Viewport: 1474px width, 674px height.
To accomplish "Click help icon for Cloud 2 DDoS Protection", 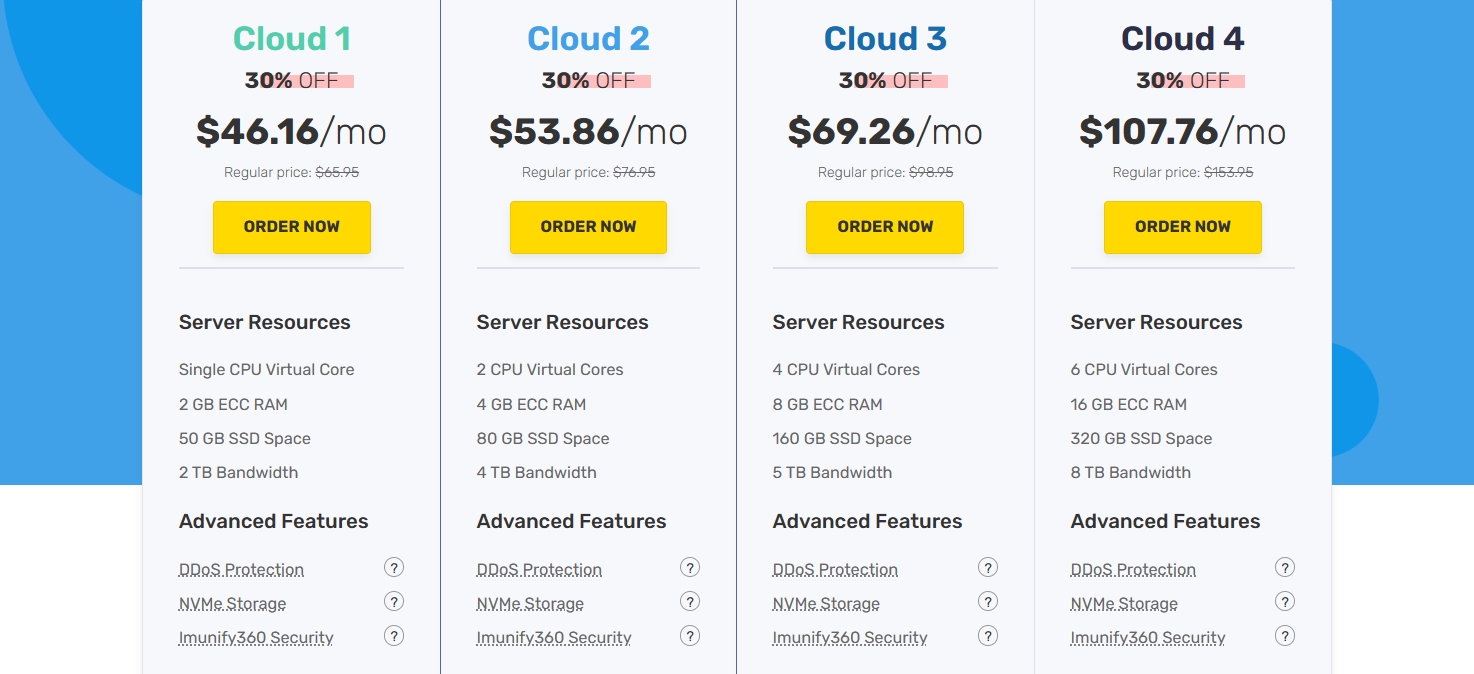I will point(690,568).
